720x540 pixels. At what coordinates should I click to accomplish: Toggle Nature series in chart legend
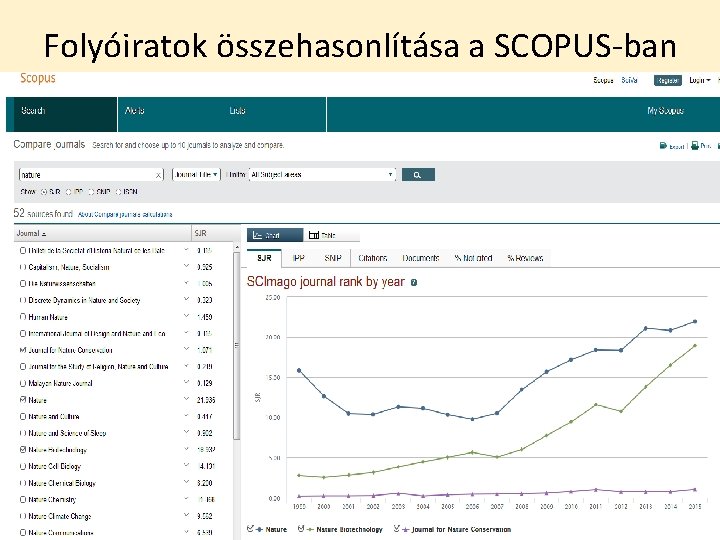(x=267, y=529)
